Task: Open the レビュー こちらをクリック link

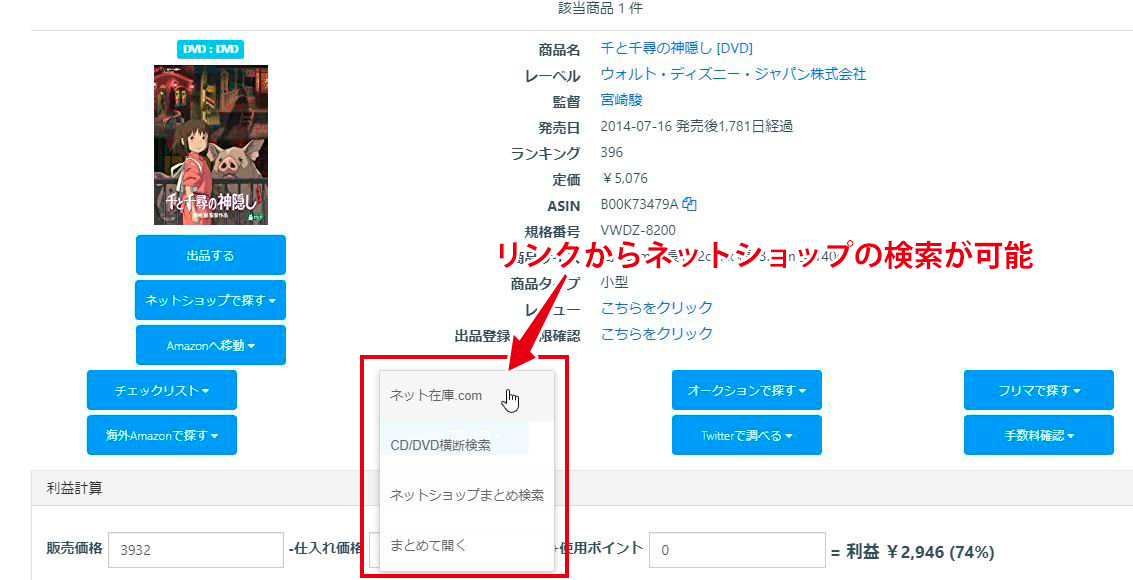Action: click(657, 308)
